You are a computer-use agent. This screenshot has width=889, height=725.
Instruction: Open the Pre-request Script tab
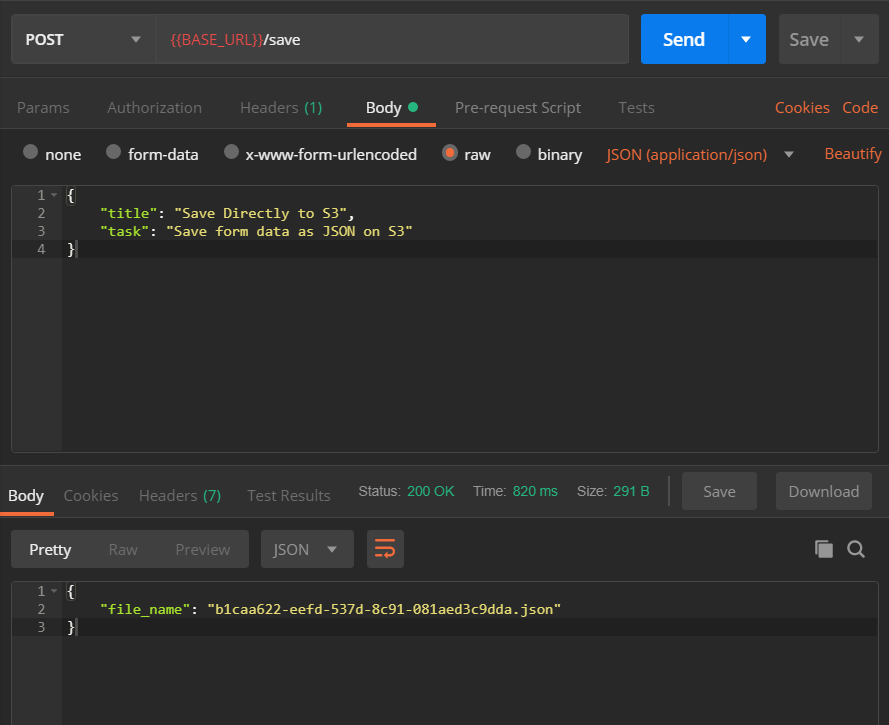tap(518, 107)
